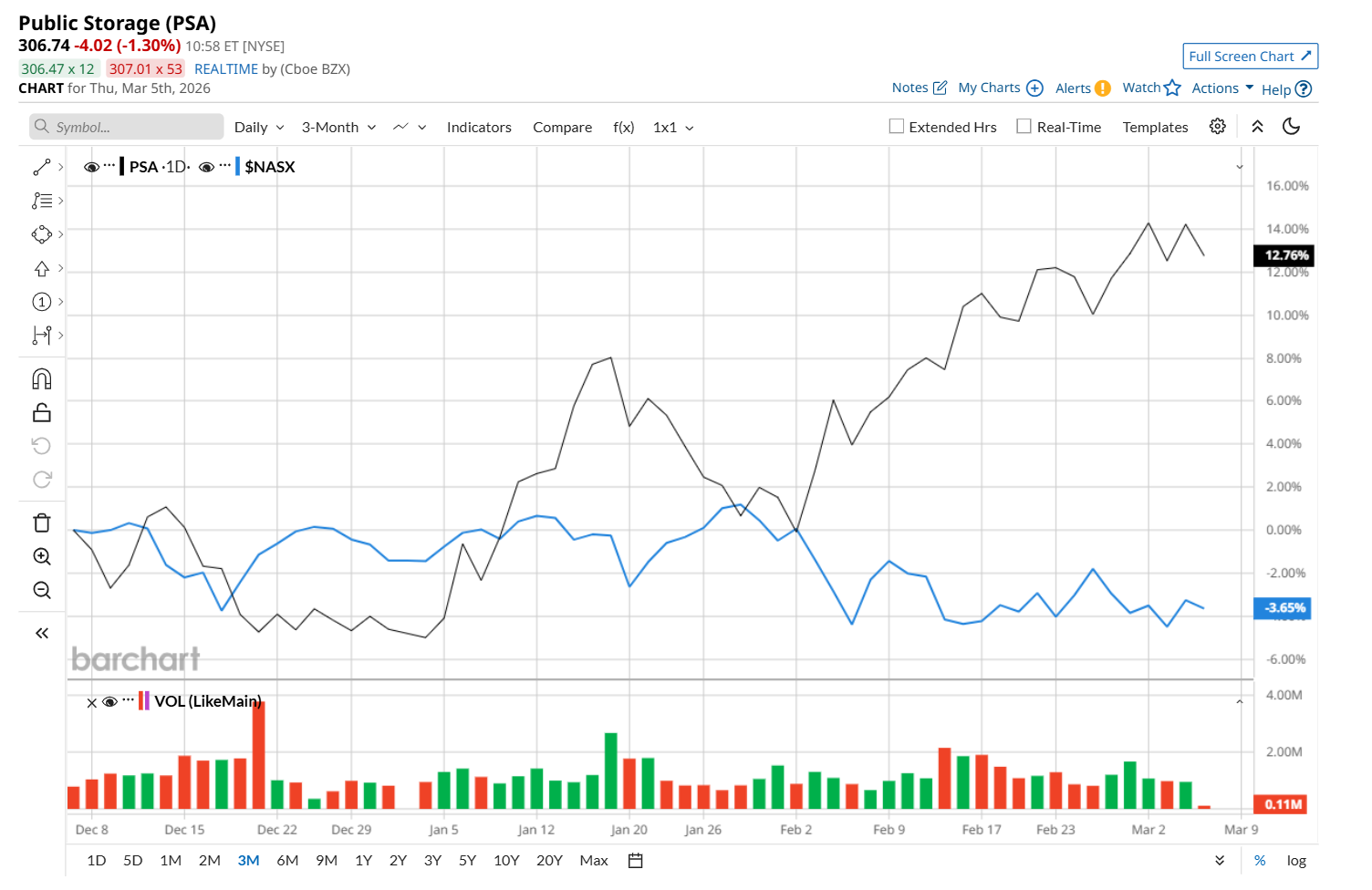Open options menu for VOL indicator

pyautogui.click(x=128, y=700)
